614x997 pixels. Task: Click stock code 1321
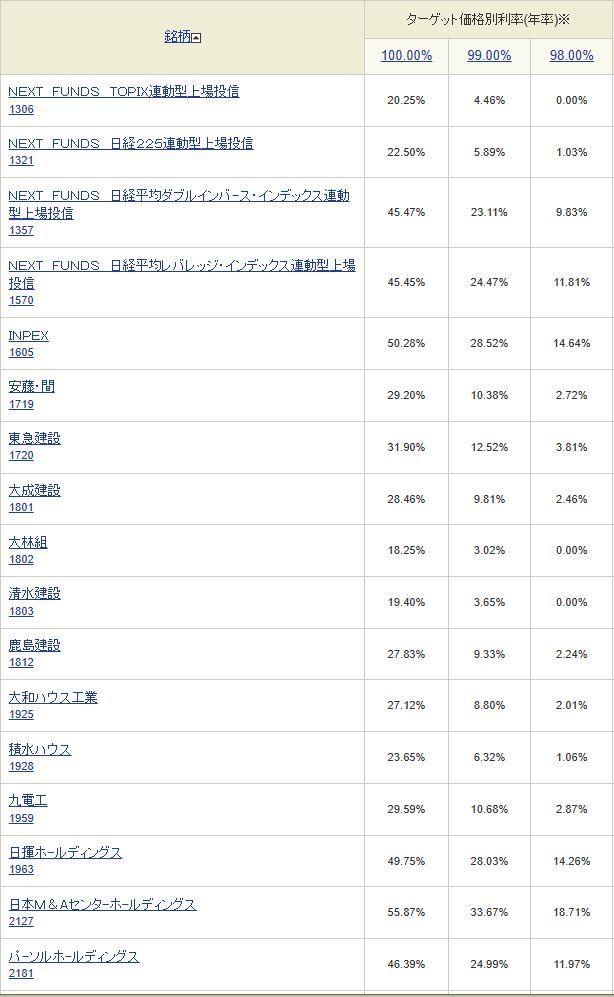pos(21,160)
